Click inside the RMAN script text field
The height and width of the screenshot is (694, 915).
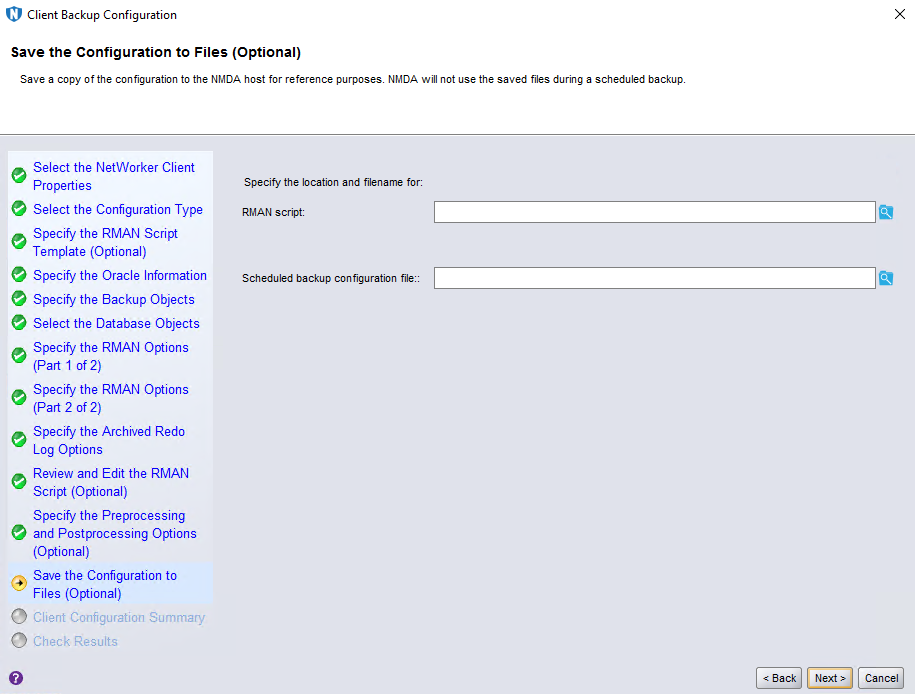(x=654, y=212)
